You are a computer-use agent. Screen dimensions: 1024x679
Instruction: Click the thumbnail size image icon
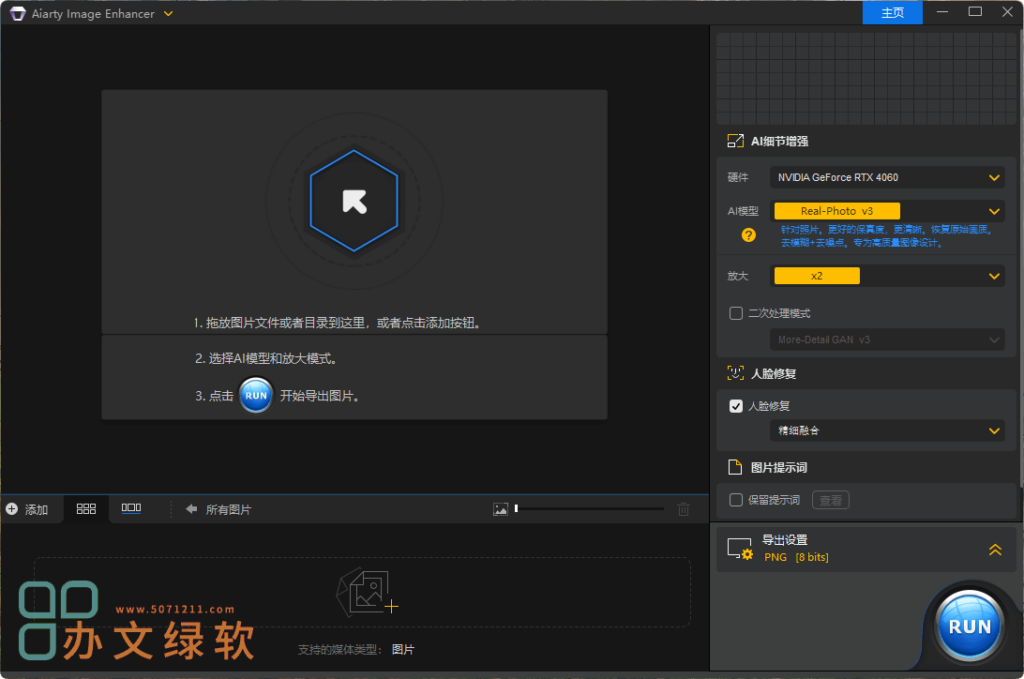coord(501,509)
